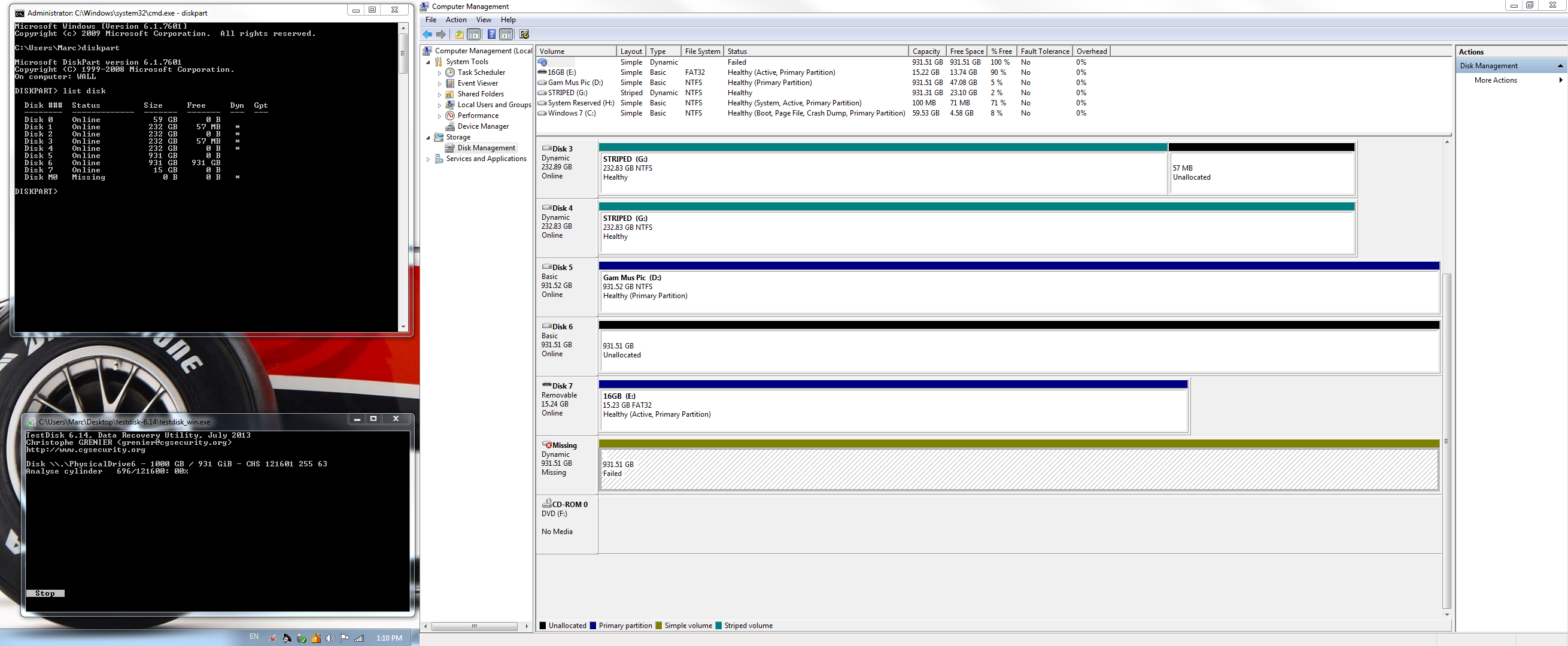Click the Up One Level folder icon
The image size is (1568, 646).
pos(459,35)
